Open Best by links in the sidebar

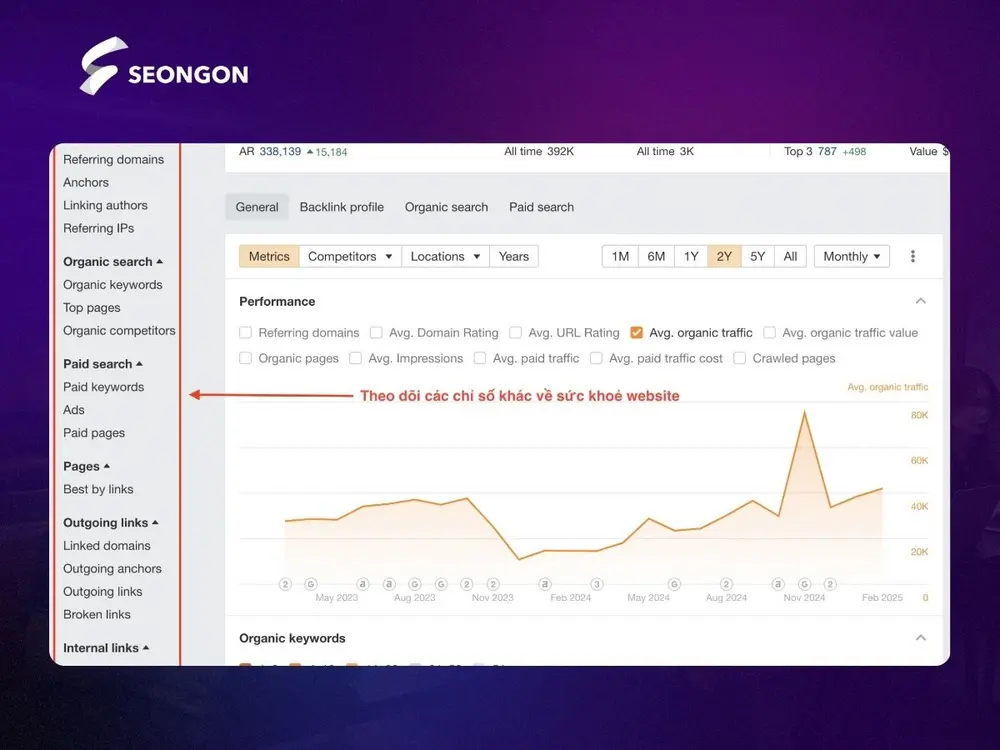click(x=98, y=489)
